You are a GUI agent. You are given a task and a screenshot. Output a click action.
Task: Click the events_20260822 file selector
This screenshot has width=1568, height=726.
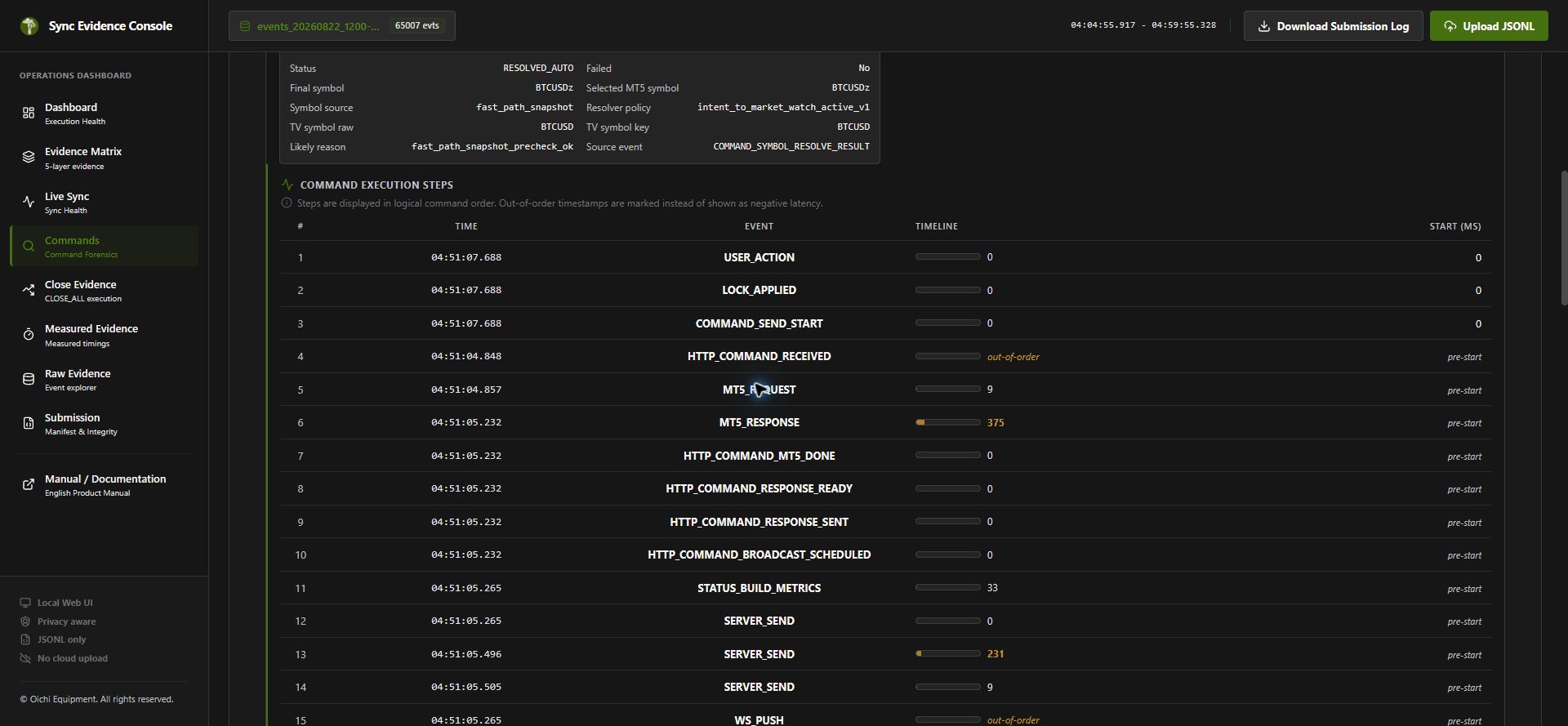(x=341, y=26)
